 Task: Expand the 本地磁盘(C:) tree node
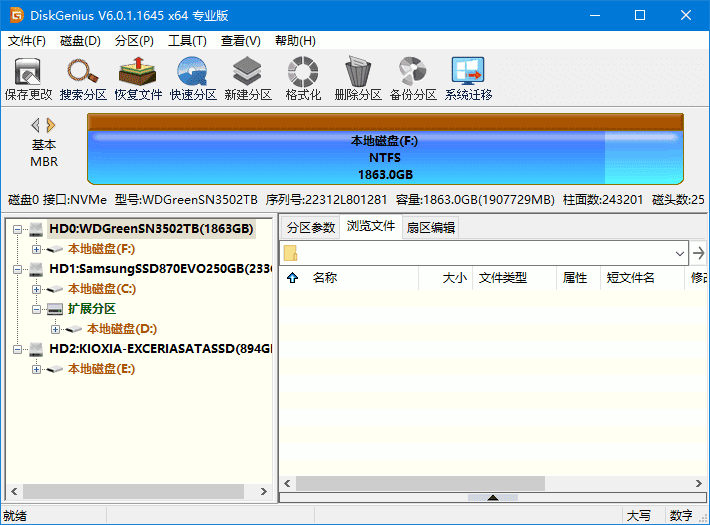(36, 289)
